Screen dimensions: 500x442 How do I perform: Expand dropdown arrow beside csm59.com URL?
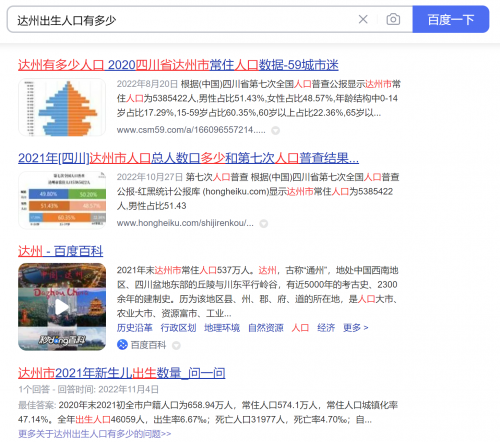(275, 130)
